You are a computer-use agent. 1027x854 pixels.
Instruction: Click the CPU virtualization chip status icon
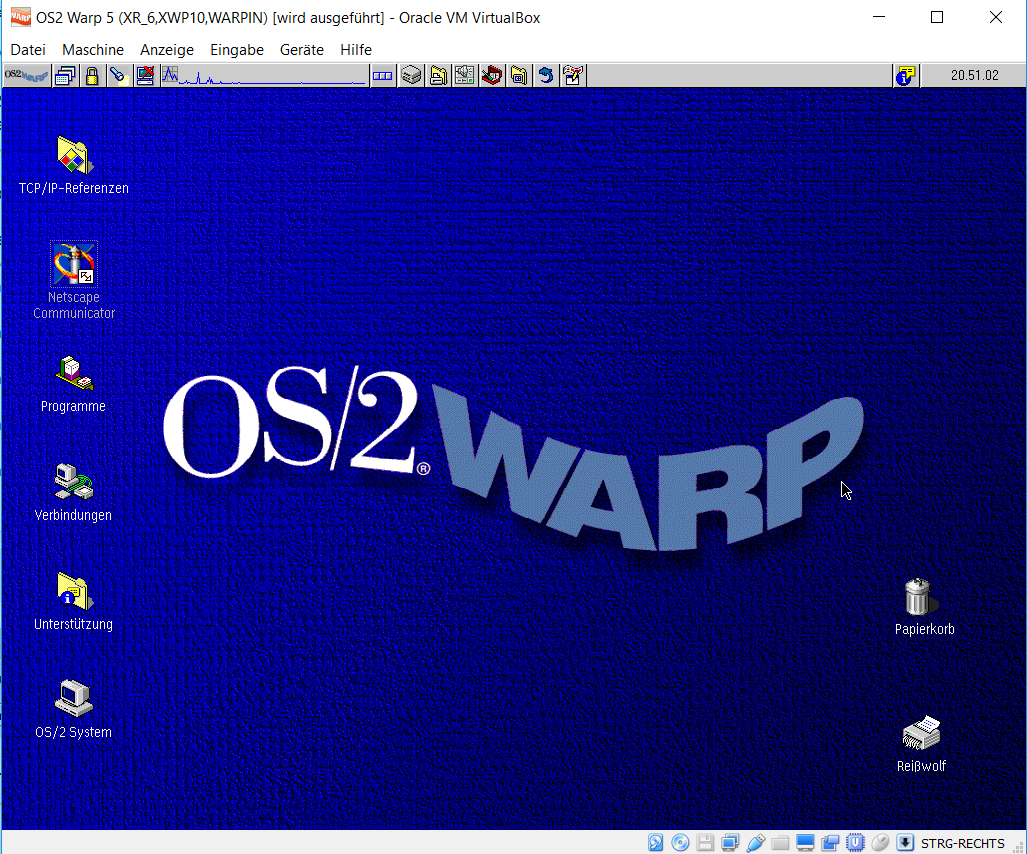point(855,843)
